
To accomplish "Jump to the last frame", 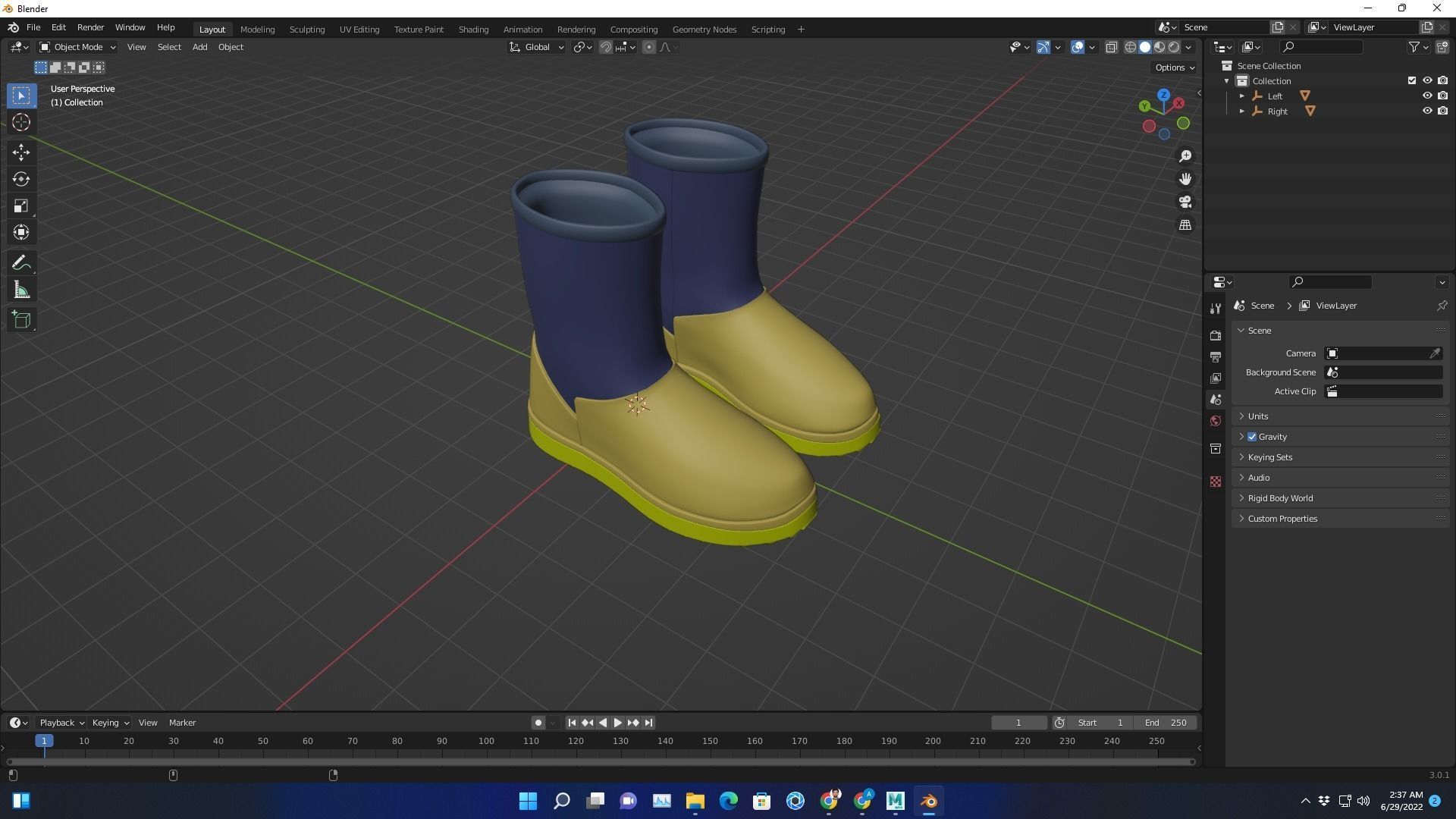I will tap(648, 723).
